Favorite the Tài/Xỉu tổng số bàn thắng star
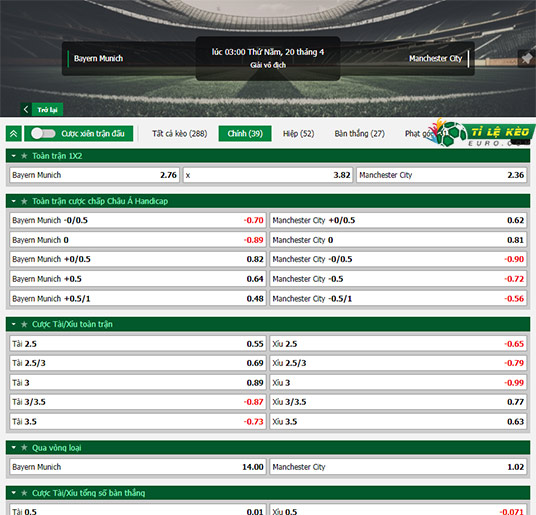 tap(24, 493)
